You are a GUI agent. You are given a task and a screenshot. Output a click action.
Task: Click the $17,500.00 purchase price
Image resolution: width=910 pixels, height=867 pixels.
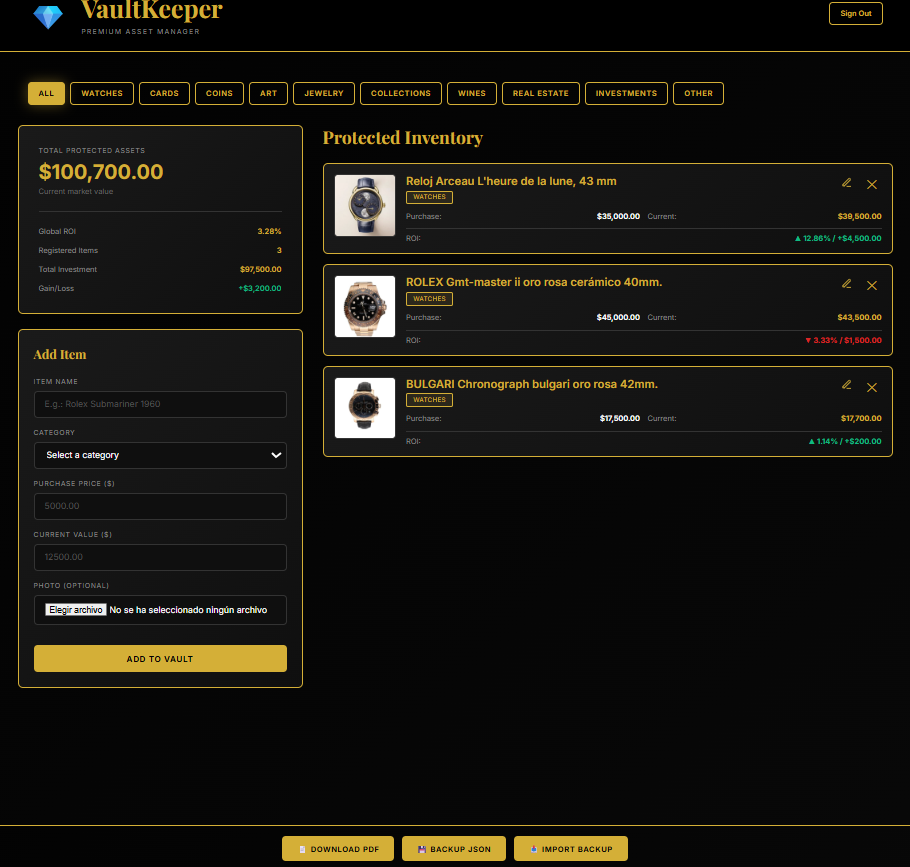point(620,418)
